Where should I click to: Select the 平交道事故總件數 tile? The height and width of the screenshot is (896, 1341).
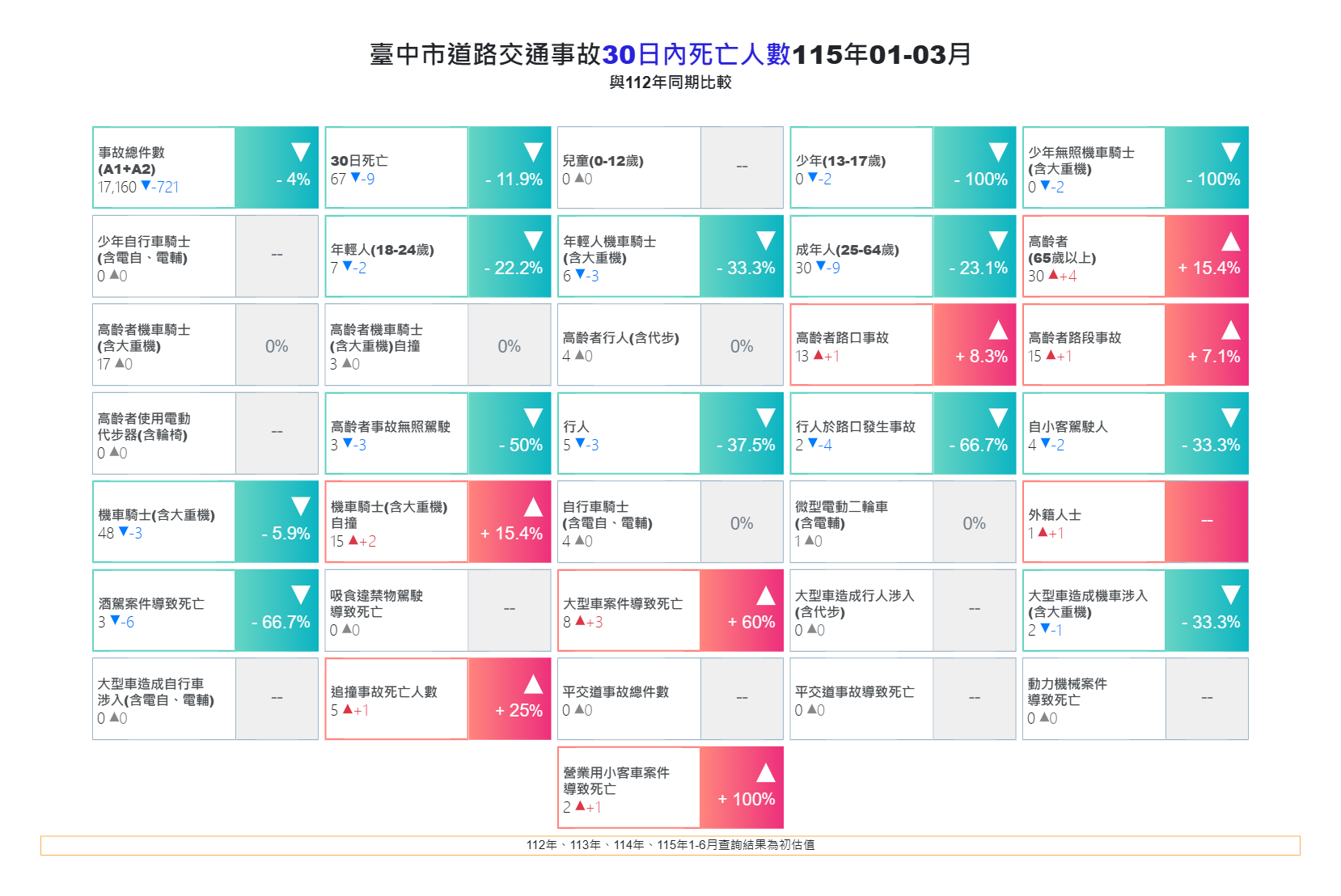coord(670,699)
